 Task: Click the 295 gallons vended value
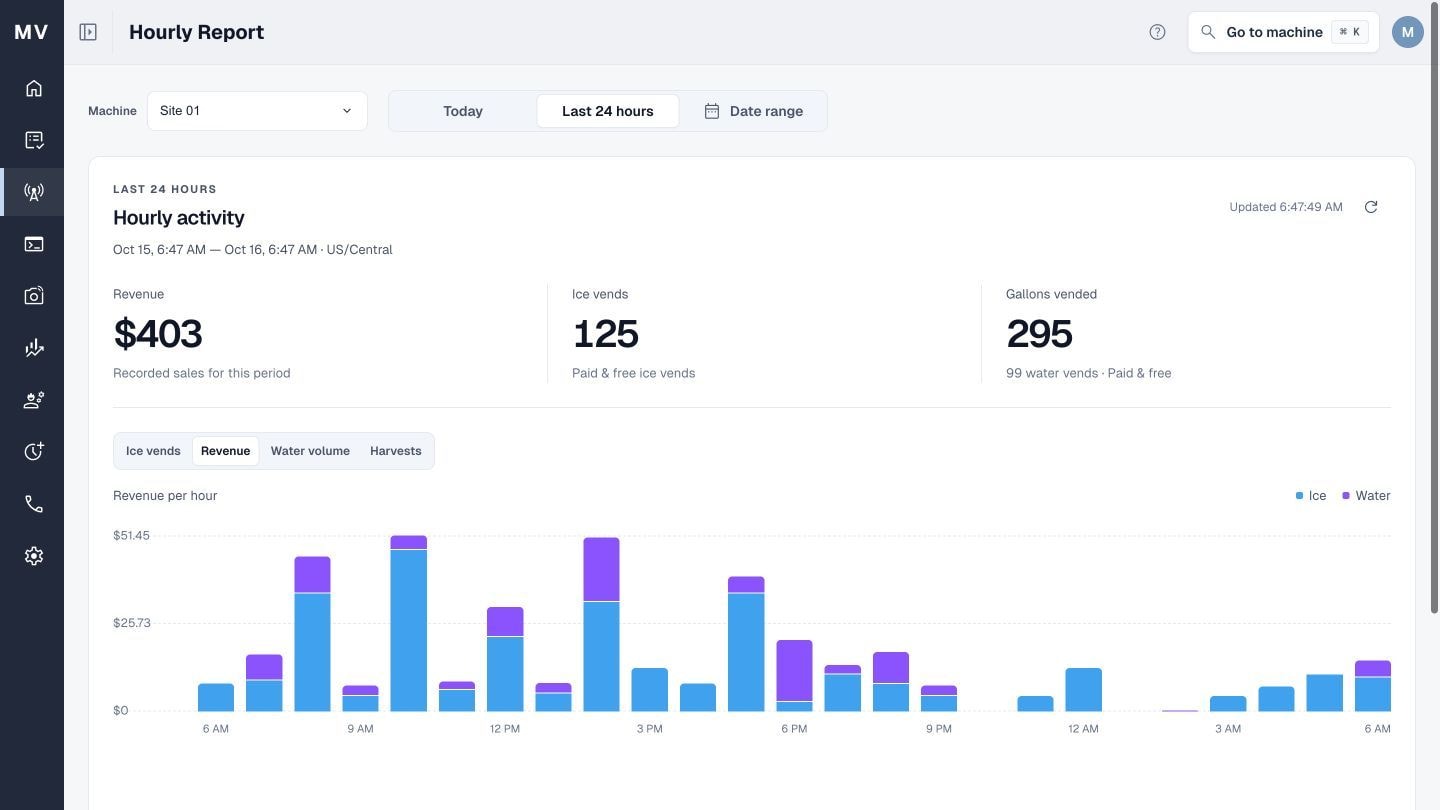(1040, 334)
